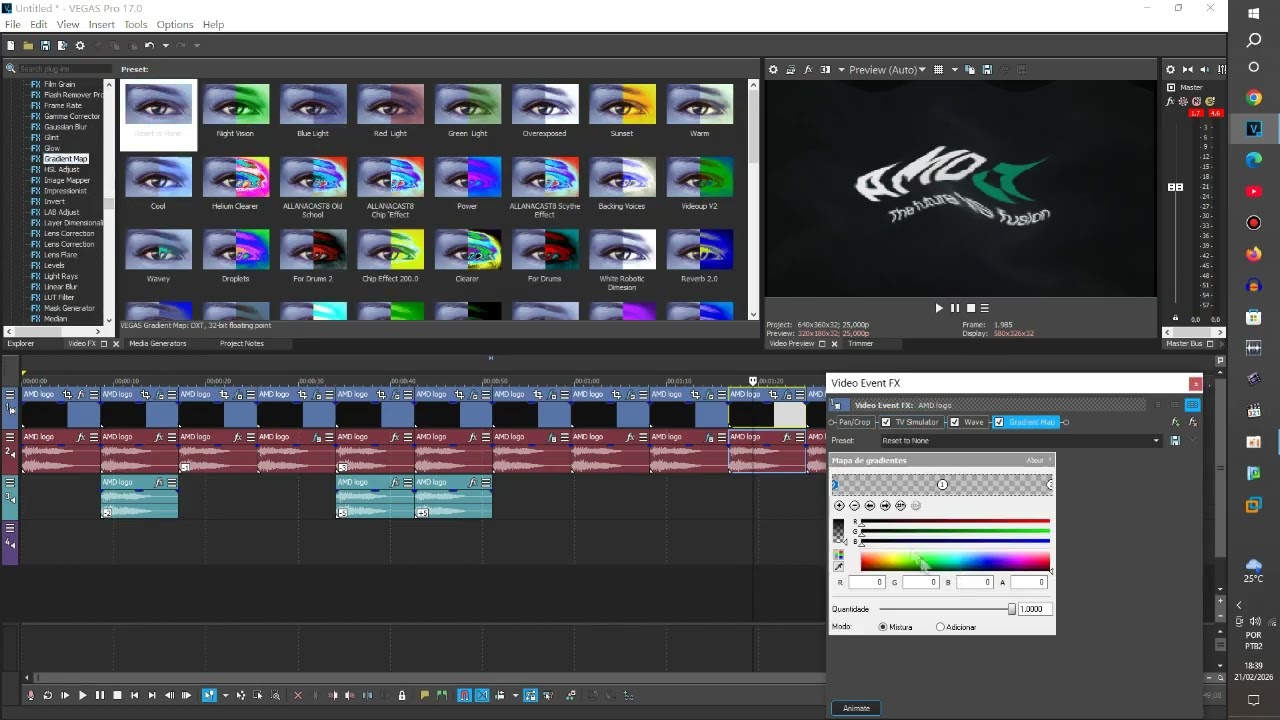
Task: Toggle Gradient Map effect checkbox
Action: tap(998, 422)
